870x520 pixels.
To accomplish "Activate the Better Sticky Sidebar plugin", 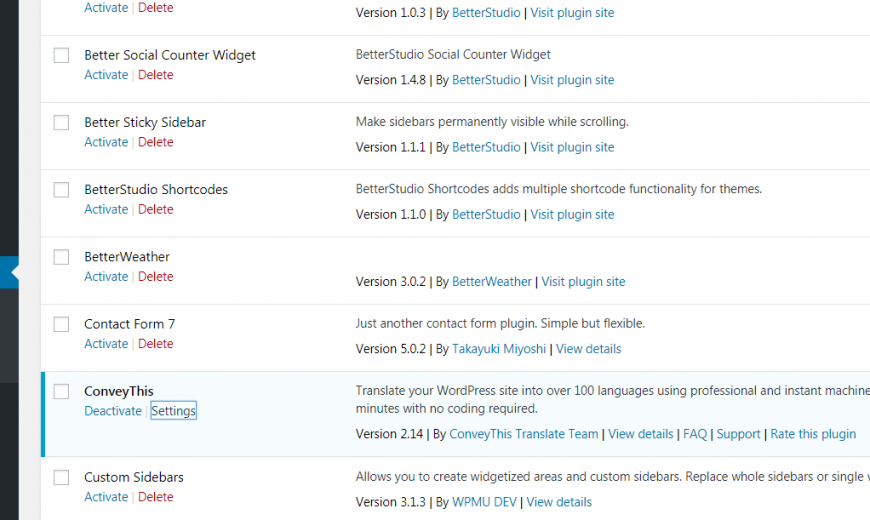I will (106, 142).
